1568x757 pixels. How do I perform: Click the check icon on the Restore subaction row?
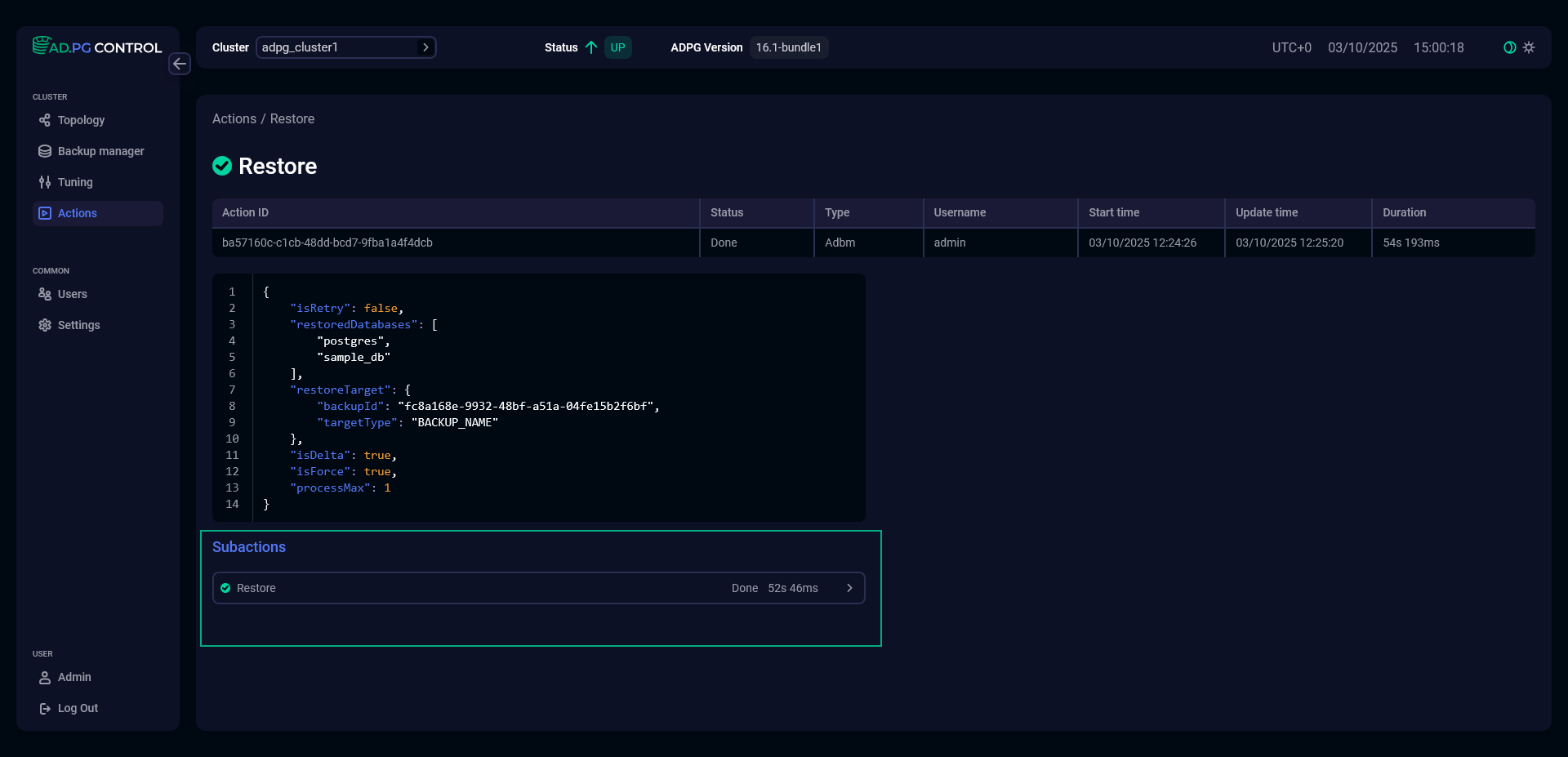[225, 588]
